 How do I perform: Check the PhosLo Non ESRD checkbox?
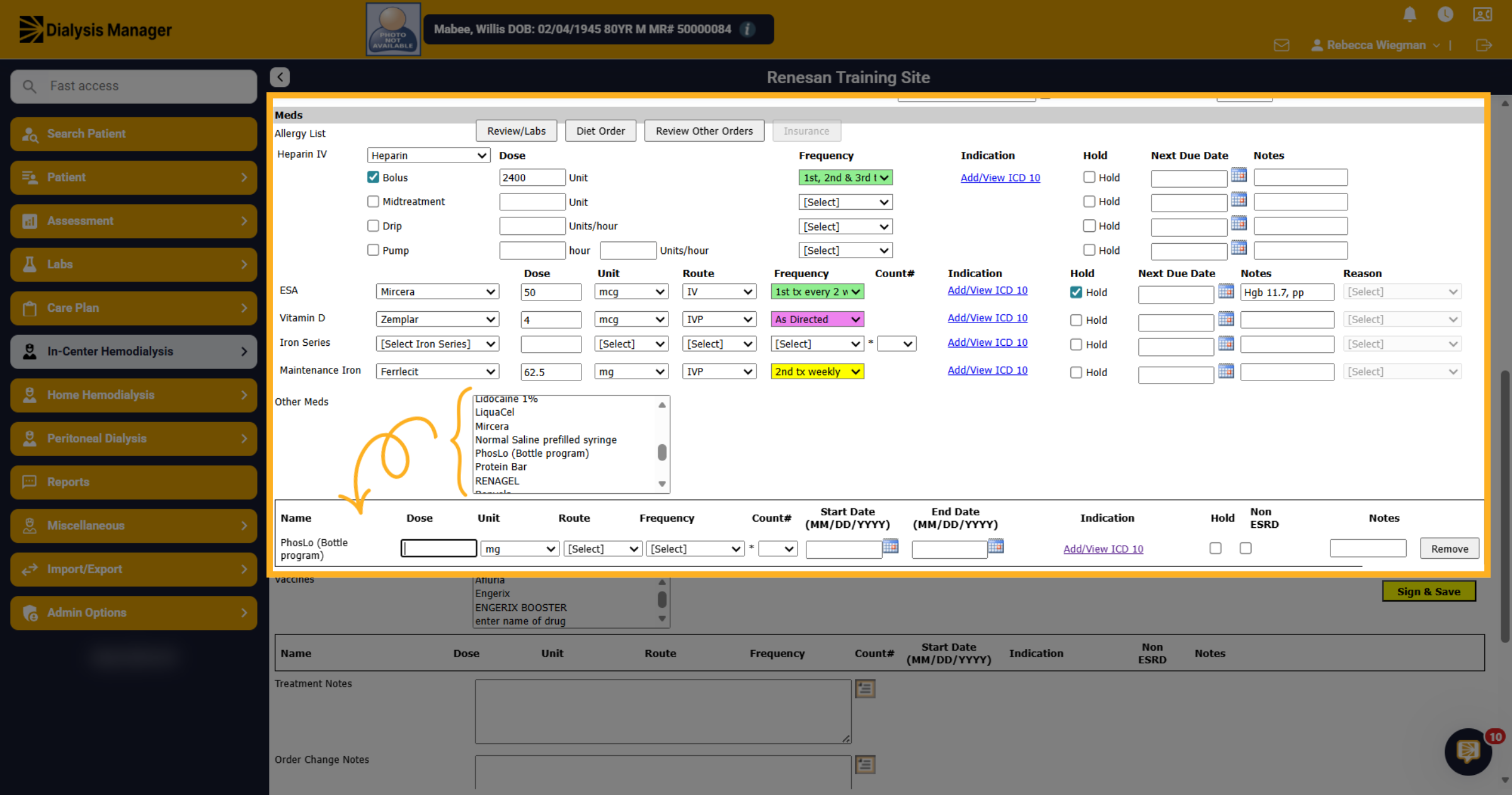pos(1246,548)
